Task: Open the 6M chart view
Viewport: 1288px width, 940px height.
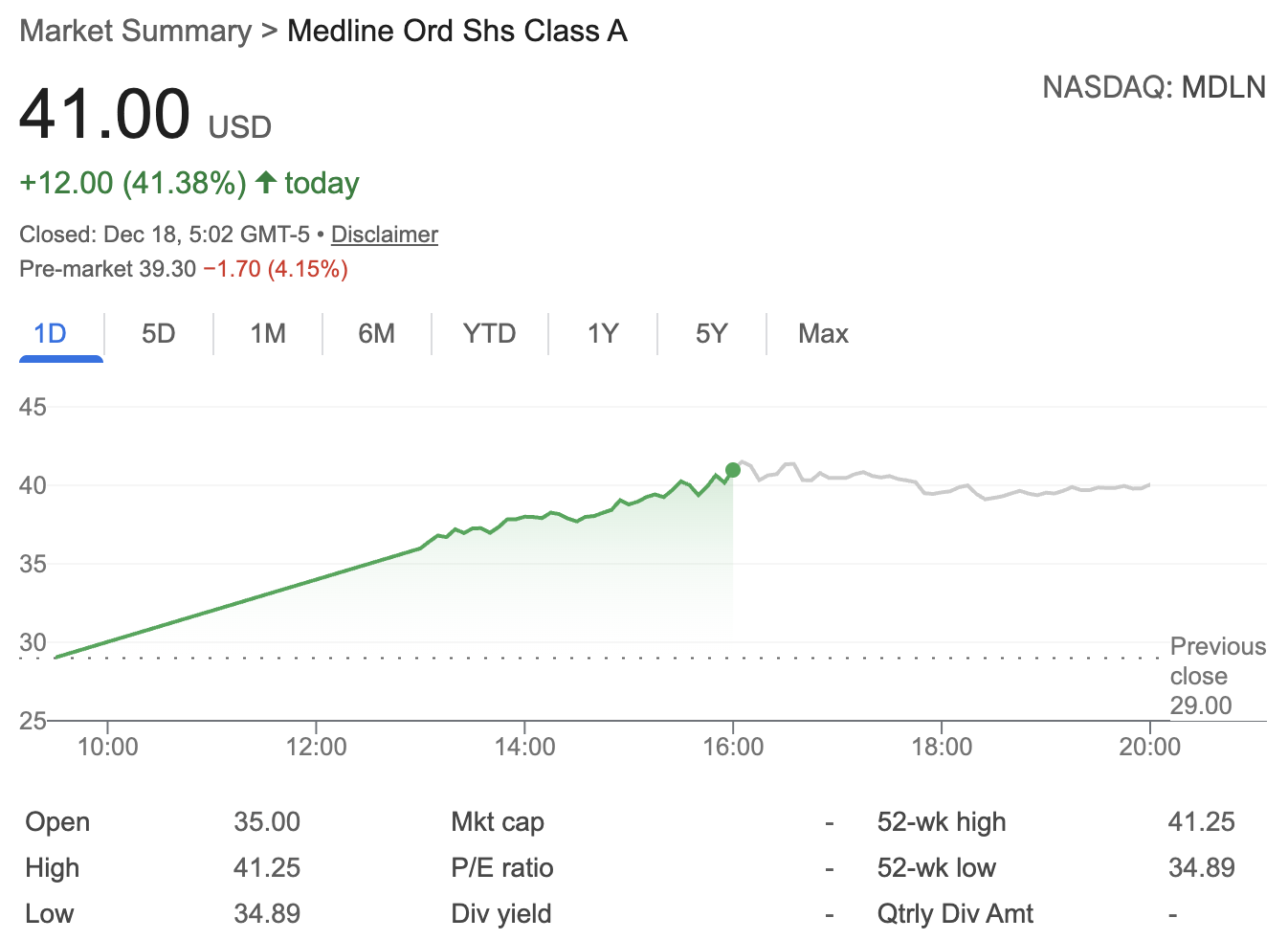Action: coord(378,333)
